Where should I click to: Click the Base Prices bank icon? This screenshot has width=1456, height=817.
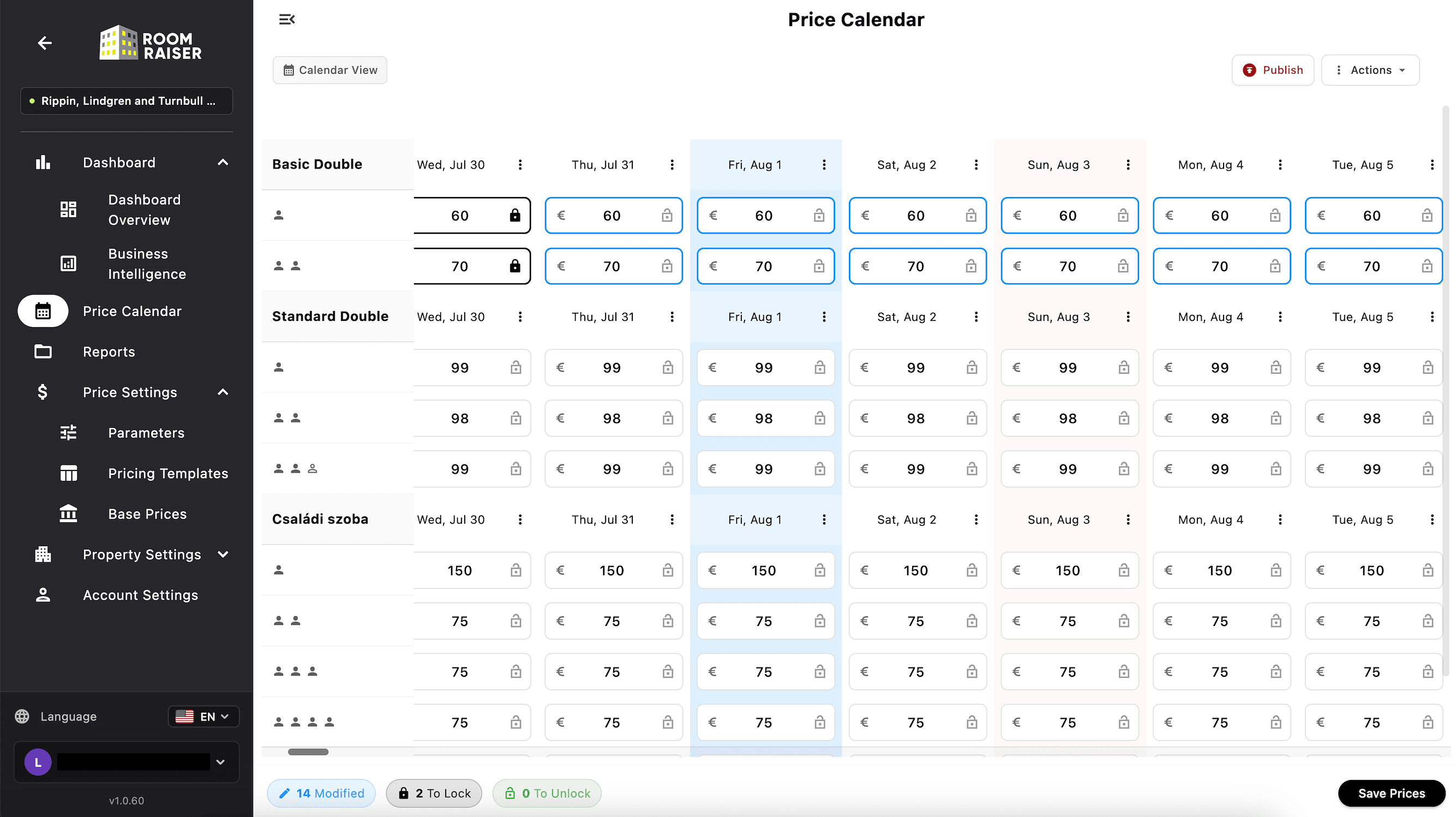[x=68, y=514]
